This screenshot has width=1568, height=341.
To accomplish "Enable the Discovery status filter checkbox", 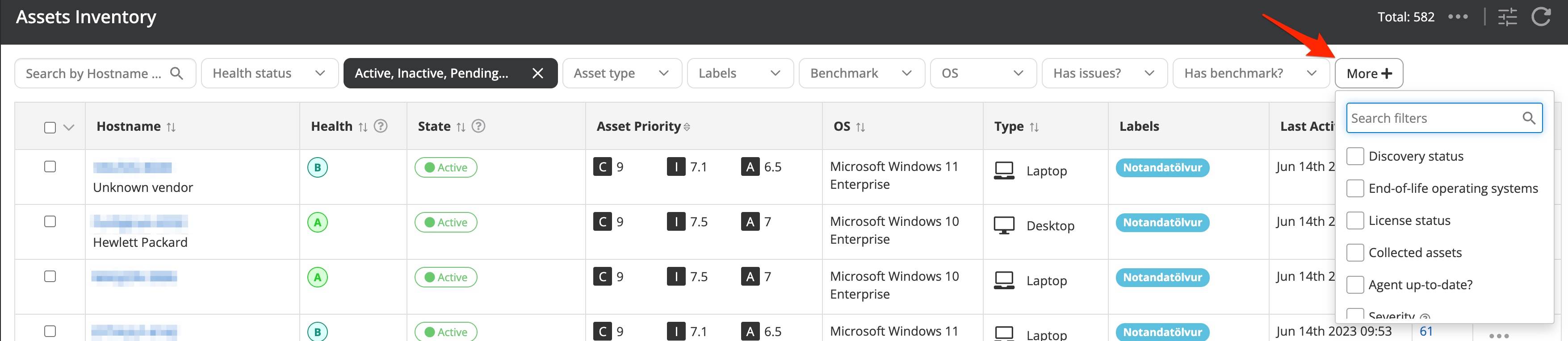I will 1355,156.
